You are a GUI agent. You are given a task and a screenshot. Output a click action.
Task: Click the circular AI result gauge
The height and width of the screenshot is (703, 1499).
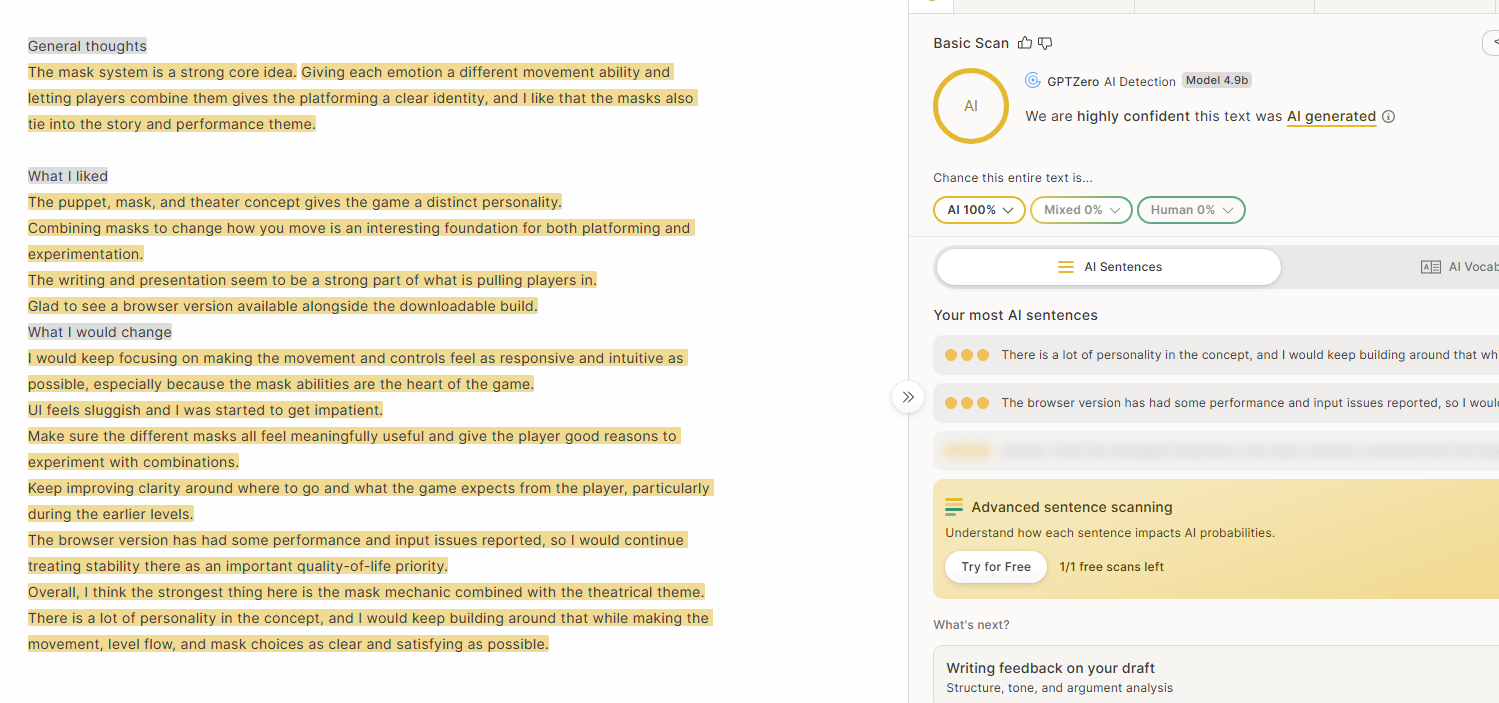pos(970,106)
